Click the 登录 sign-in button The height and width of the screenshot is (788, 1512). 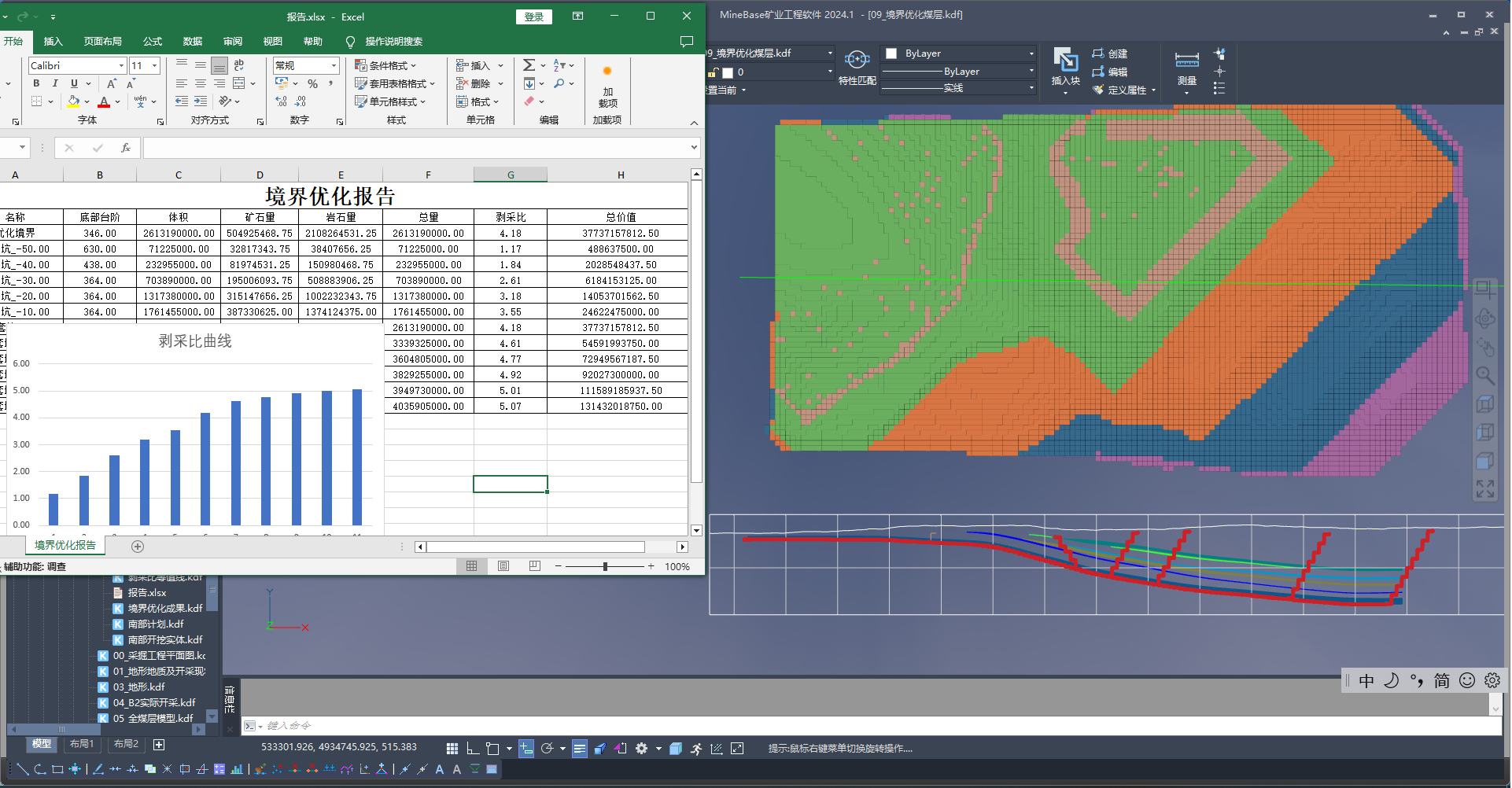click(534, 17)
